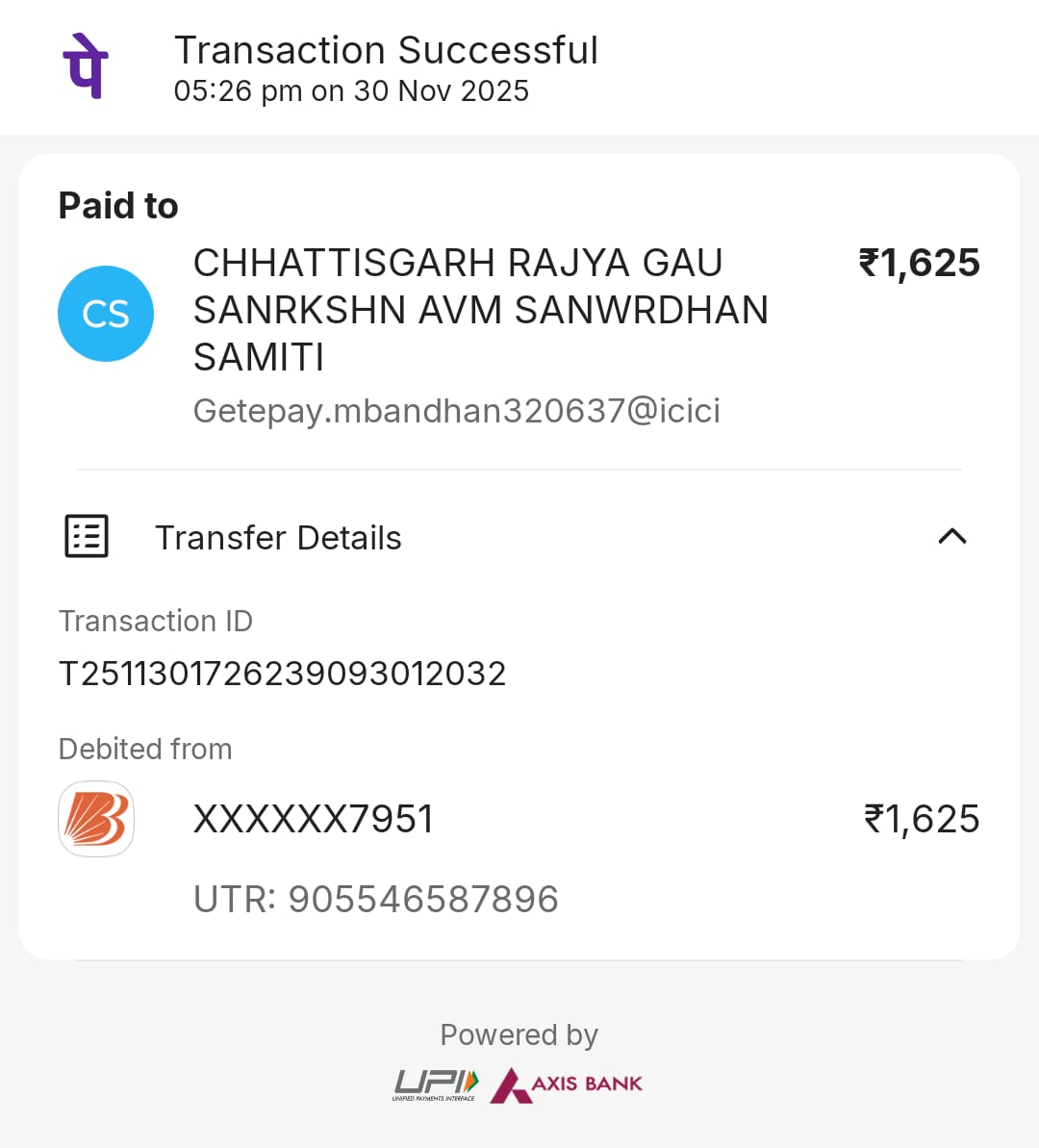Screen dimensions: 1039x1148
Task: Click the Transfer Details heading
Action: (x=278, y=538)
